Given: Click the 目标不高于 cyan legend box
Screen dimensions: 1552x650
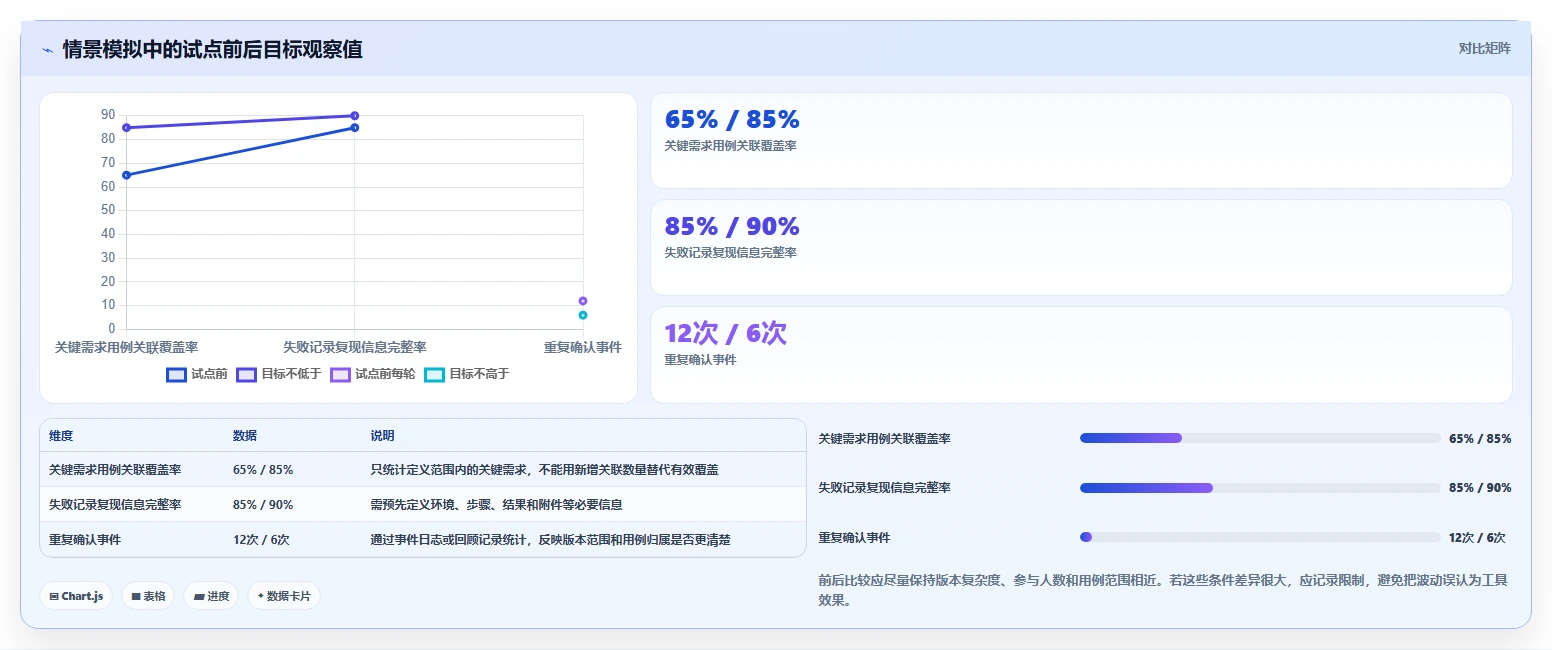Looking at the screenshot, I should [434, 375].
